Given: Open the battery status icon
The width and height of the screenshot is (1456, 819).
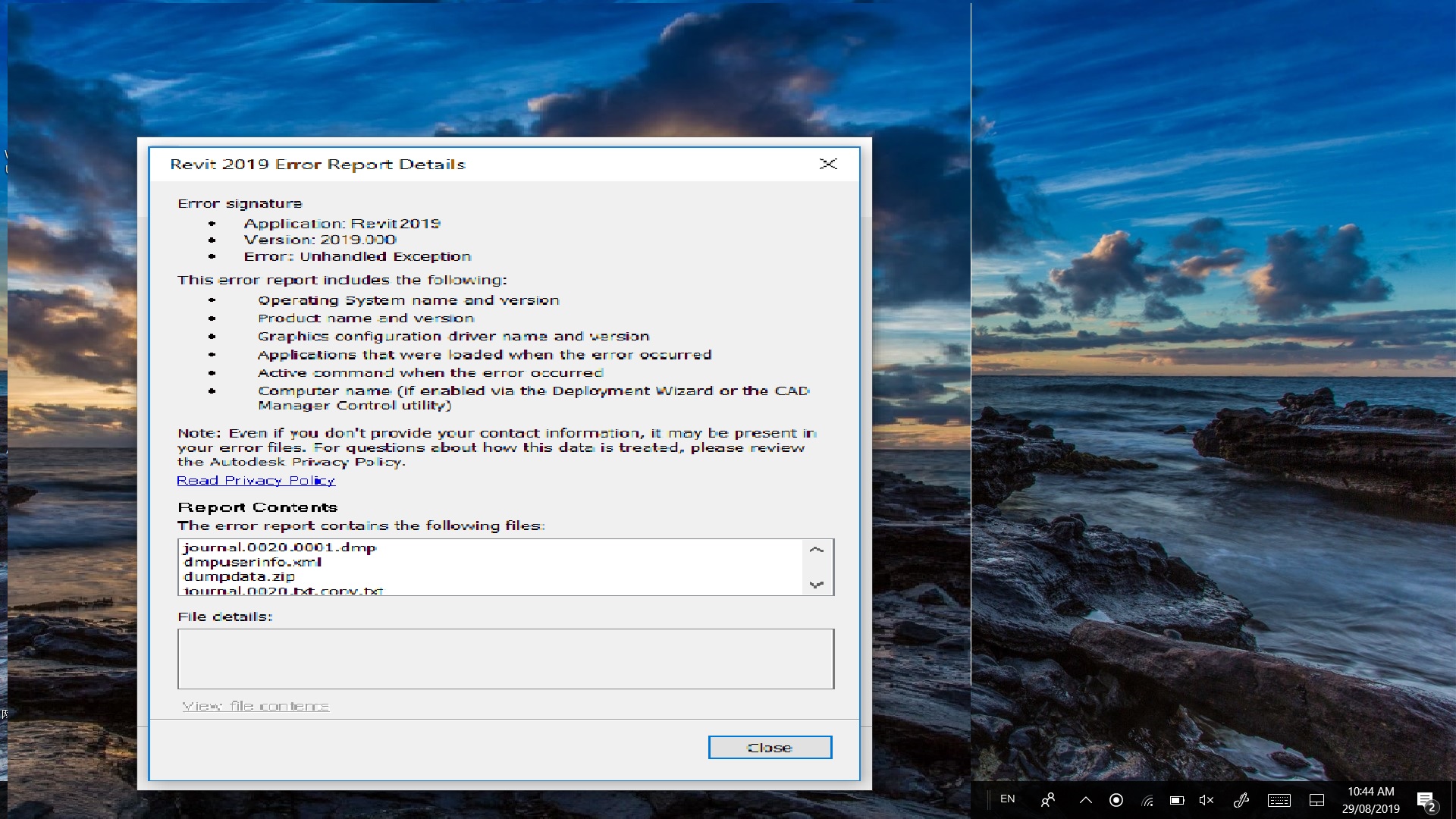Looking at the screenshot, I should point(1177,800).
